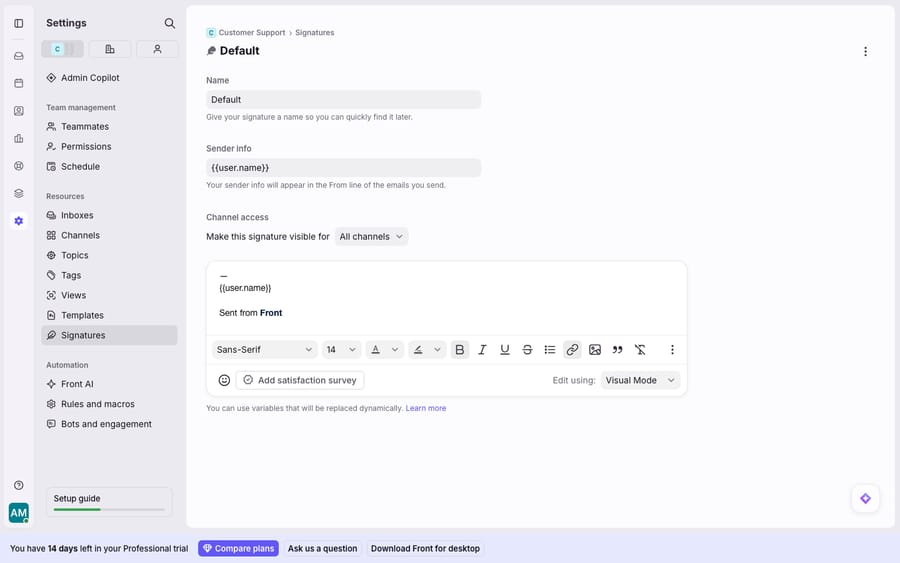Open the font size 14 dropdown
Image resolution: width=900 pixels, height=563 pixels.
[x=341, y=350]
